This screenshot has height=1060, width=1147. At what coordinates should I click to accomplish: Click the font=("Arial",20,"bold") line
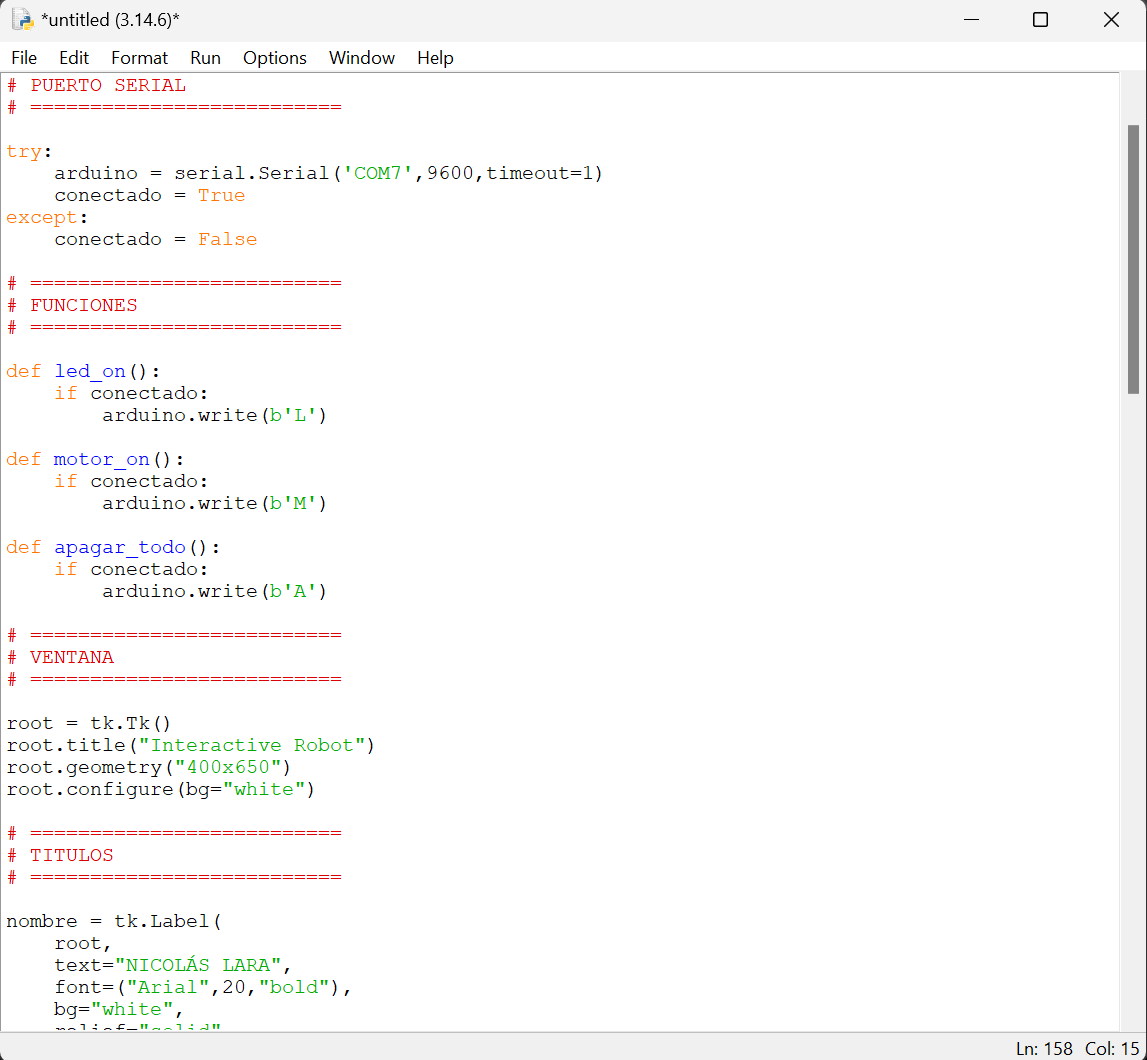coord(203,987)
